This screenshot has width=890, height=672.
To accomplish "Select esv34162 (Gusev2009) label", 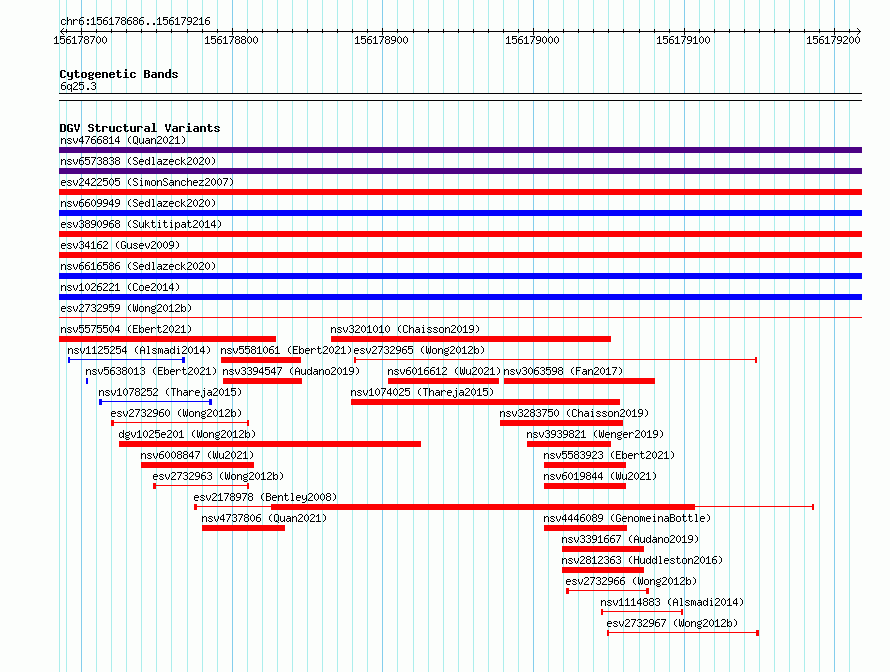I will pyautogui.click(x=120, y=245).
